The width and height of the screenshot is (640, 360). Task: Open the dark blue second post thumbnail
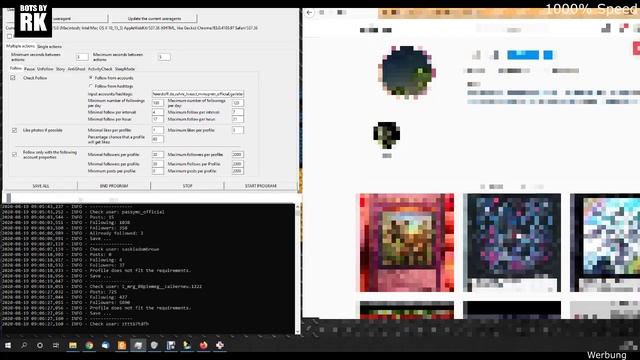coord(512,243)
